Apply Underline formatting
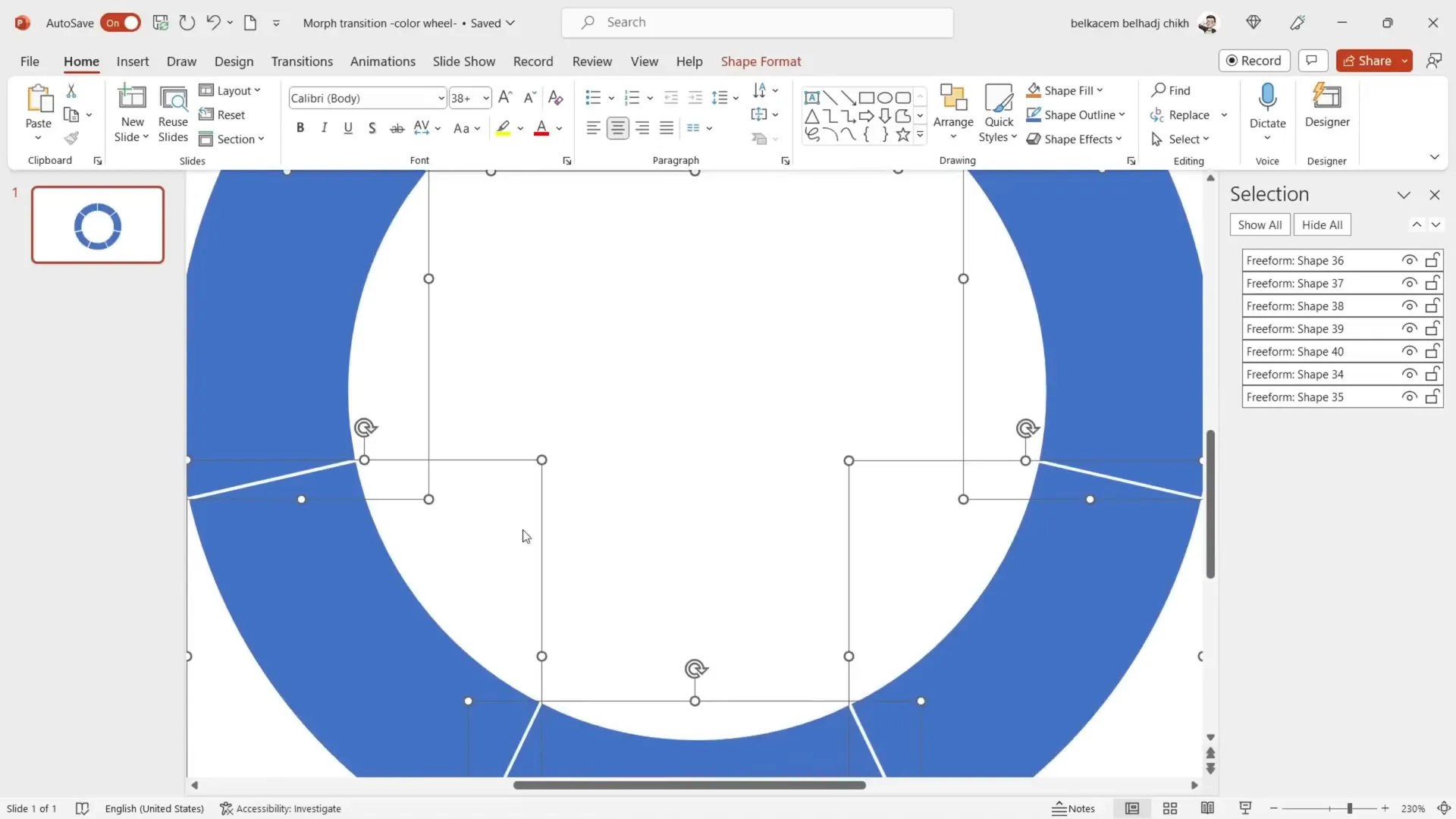The height and width of the screenshot is (819, 1456). click(348, 128)
